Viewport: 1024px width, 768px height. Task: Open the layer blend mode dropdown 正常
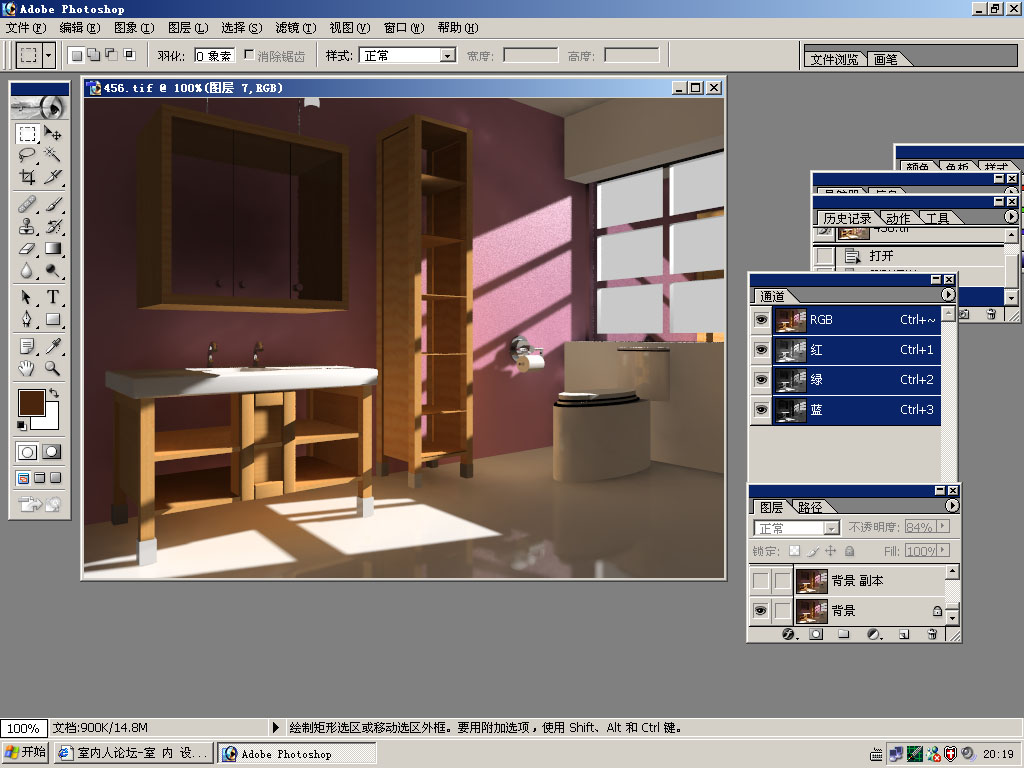pos(831,528)
